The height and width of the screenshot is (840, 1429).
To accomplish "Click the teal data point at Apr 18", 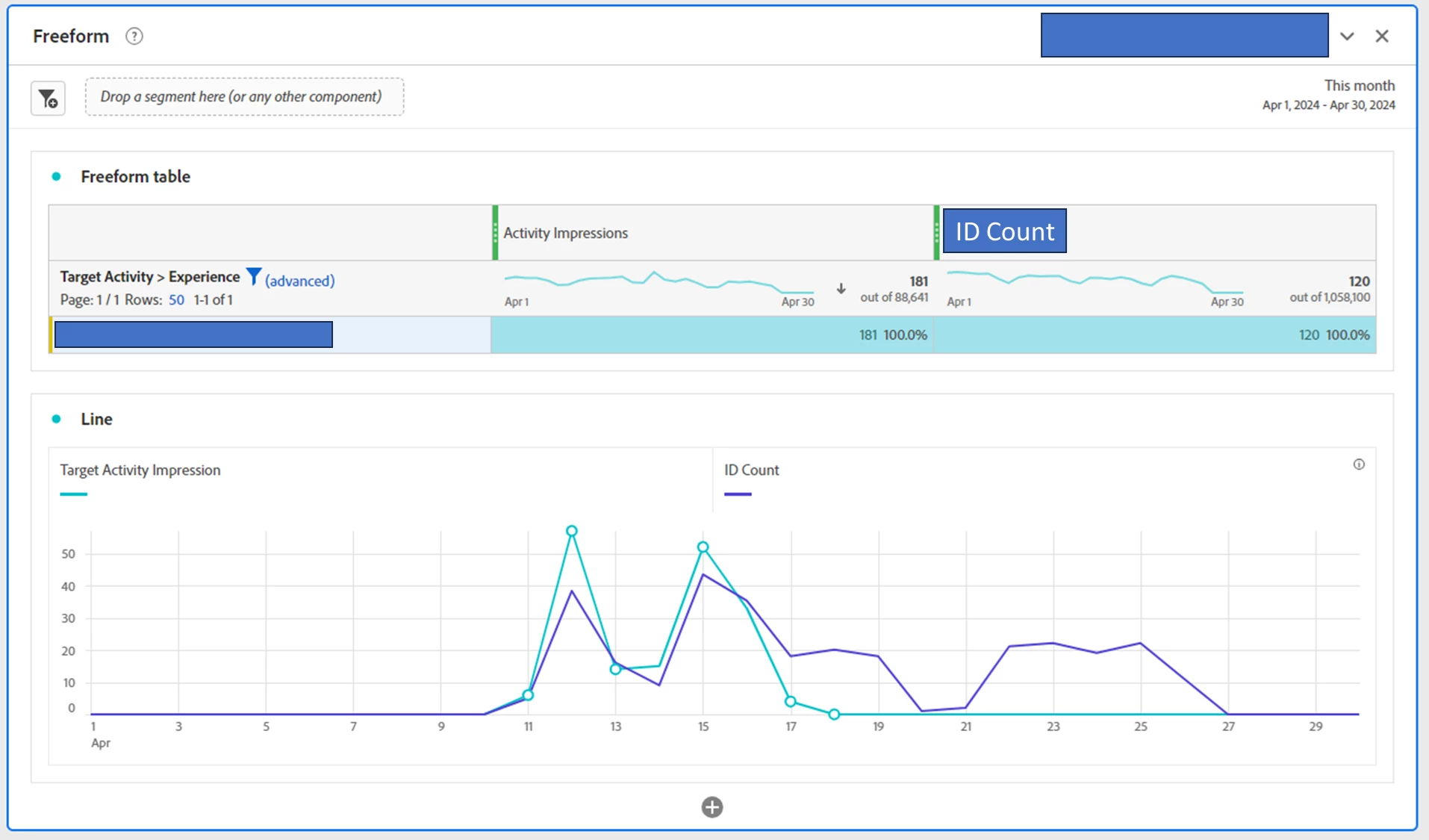I will tap(834, 715).
